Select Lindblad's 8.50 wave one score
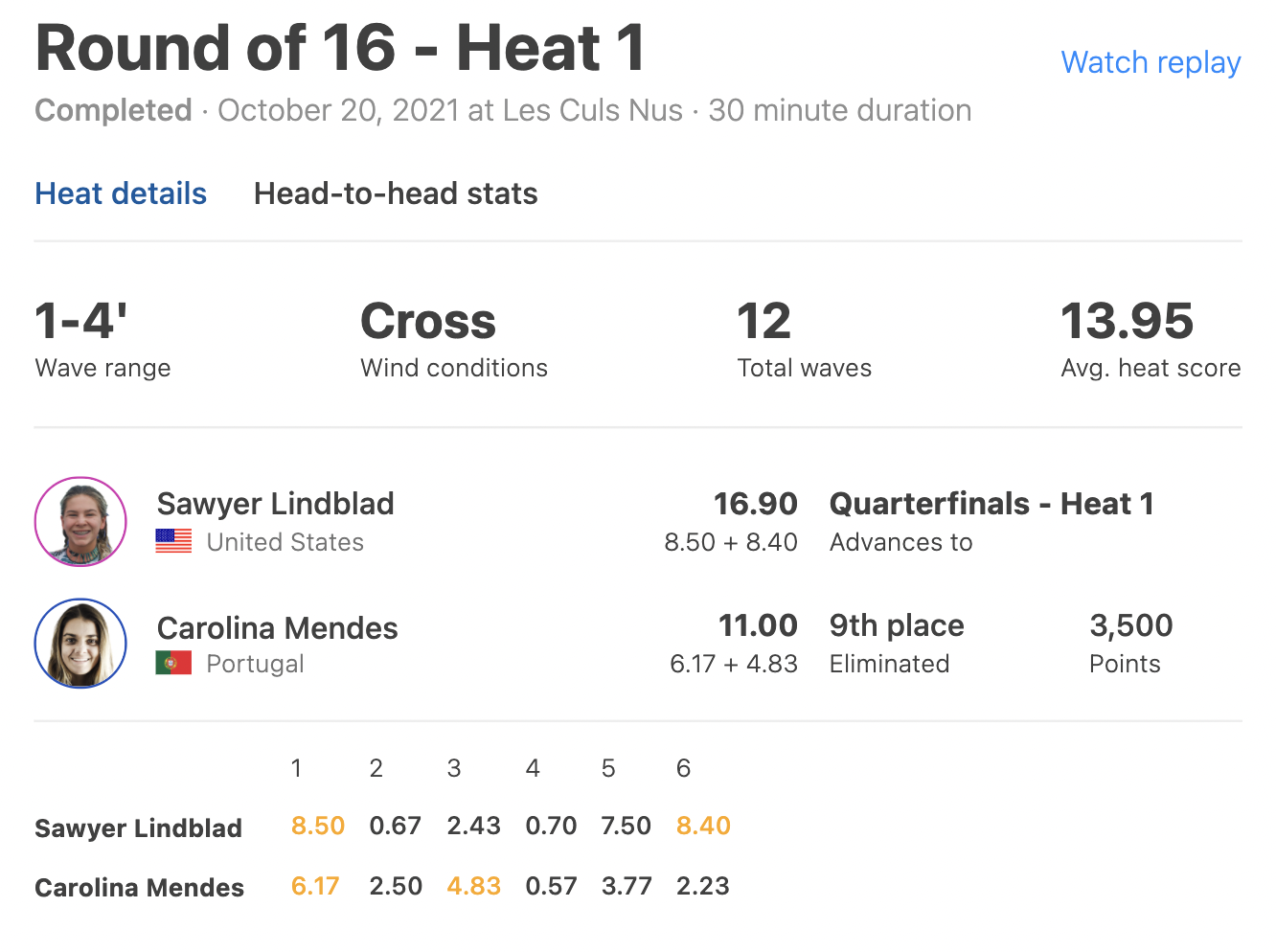Viewport: 1276px width, 952px height. point(318,826)
